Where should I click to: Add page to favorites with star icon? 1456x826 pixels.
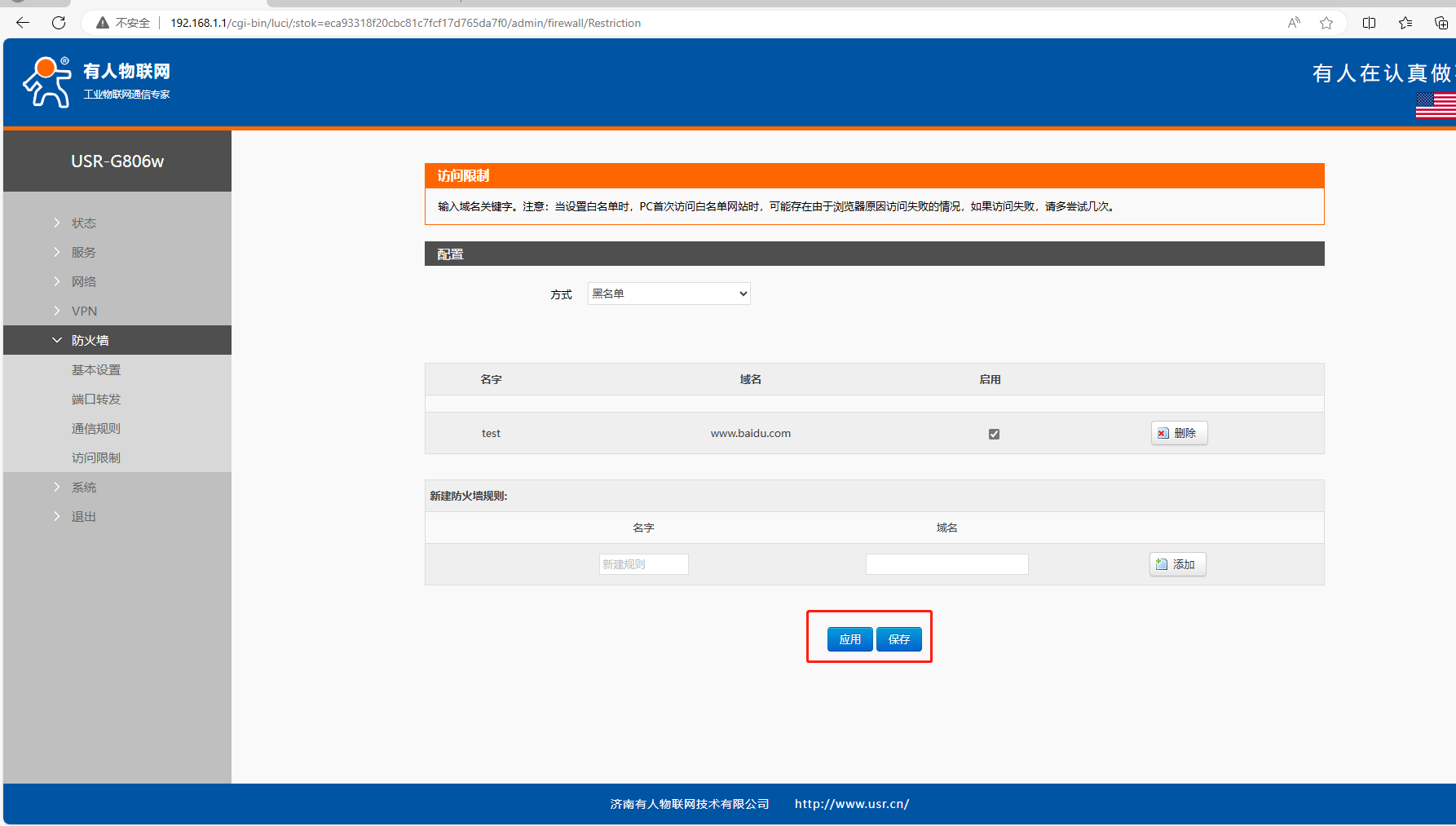1326,23
